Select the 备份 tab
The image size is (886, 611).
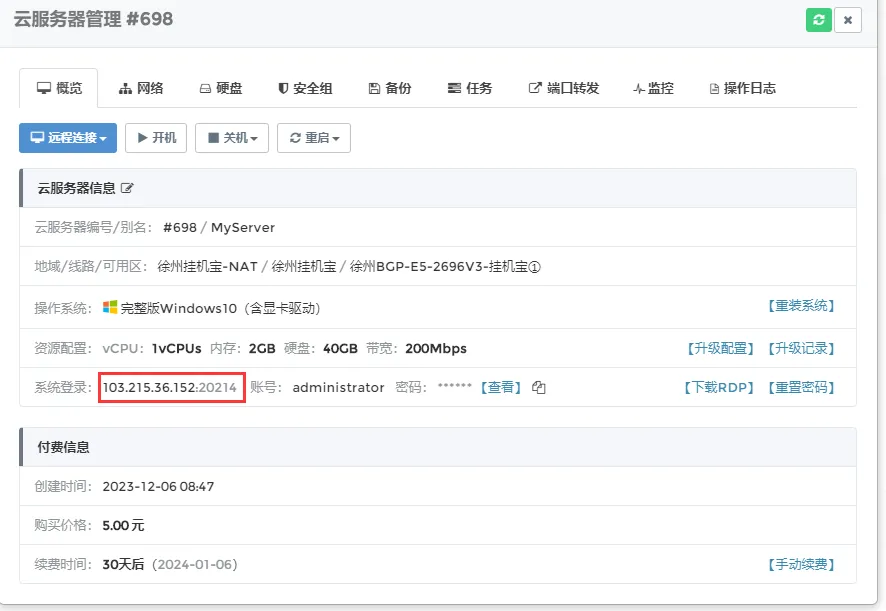[389, 88]
